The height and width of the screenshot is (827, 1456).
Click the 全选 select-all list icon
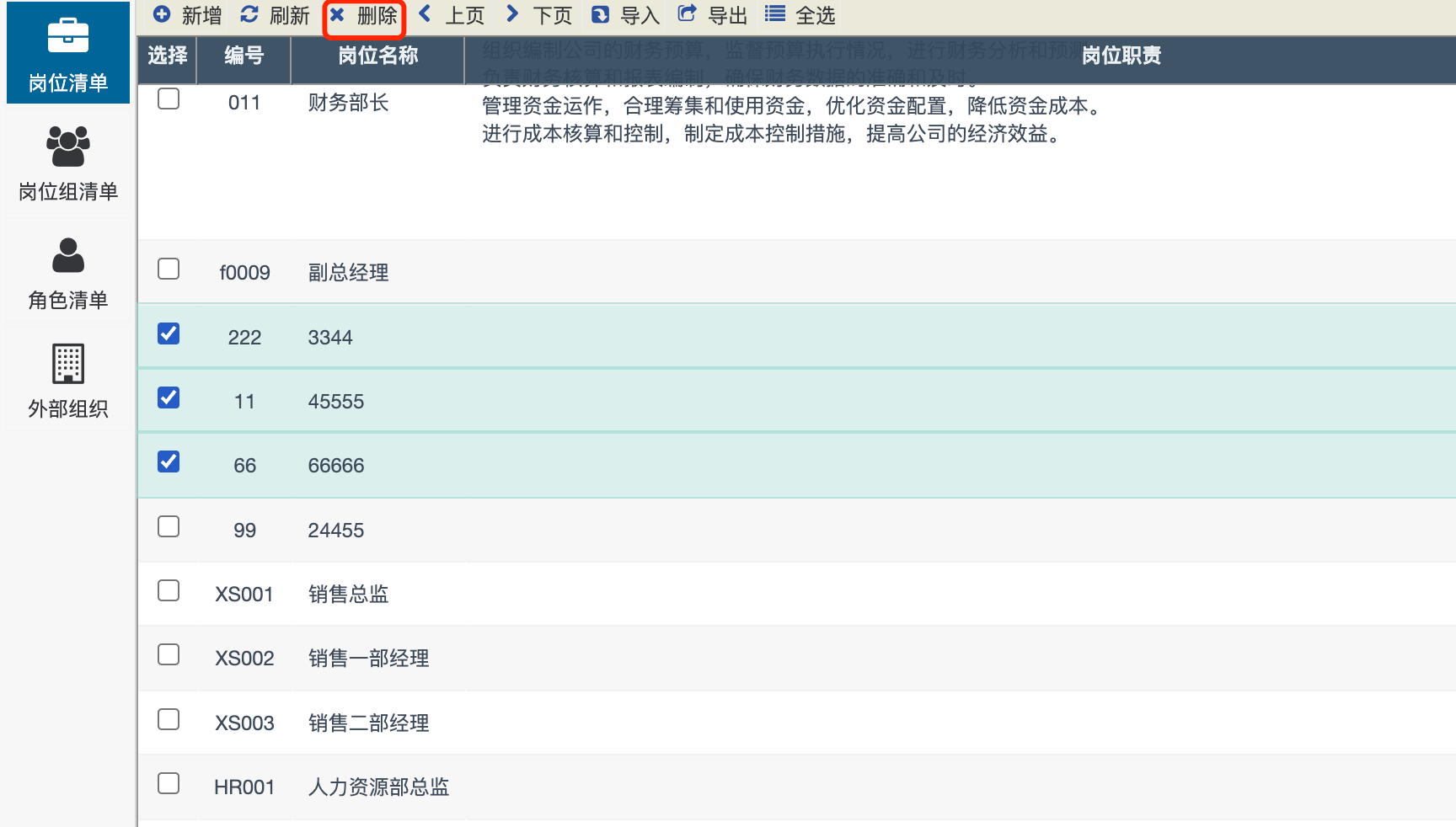775,13
